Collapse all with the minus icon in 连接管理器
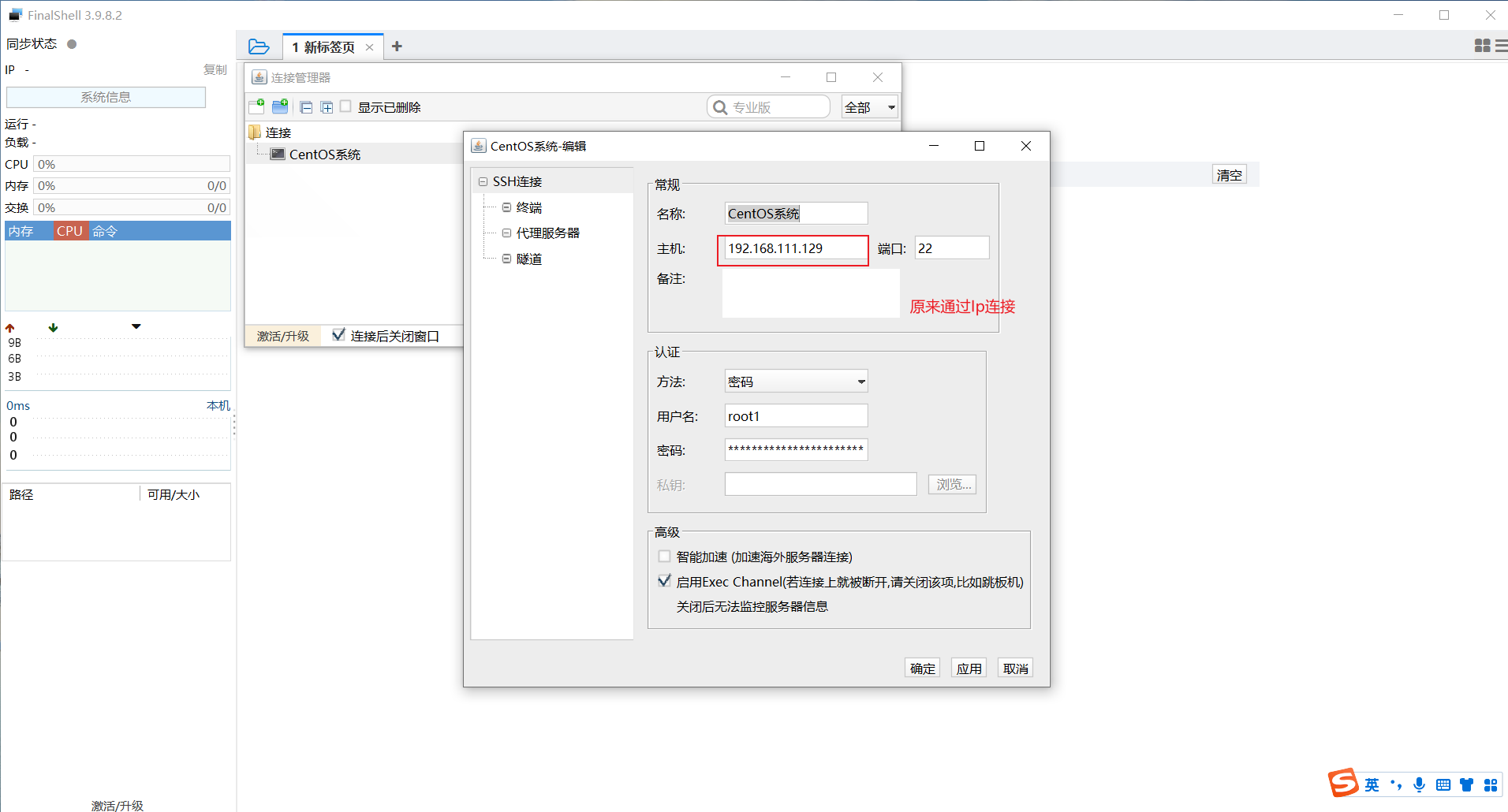Screen dimensions: 1508x812 (x=306, y=107)
